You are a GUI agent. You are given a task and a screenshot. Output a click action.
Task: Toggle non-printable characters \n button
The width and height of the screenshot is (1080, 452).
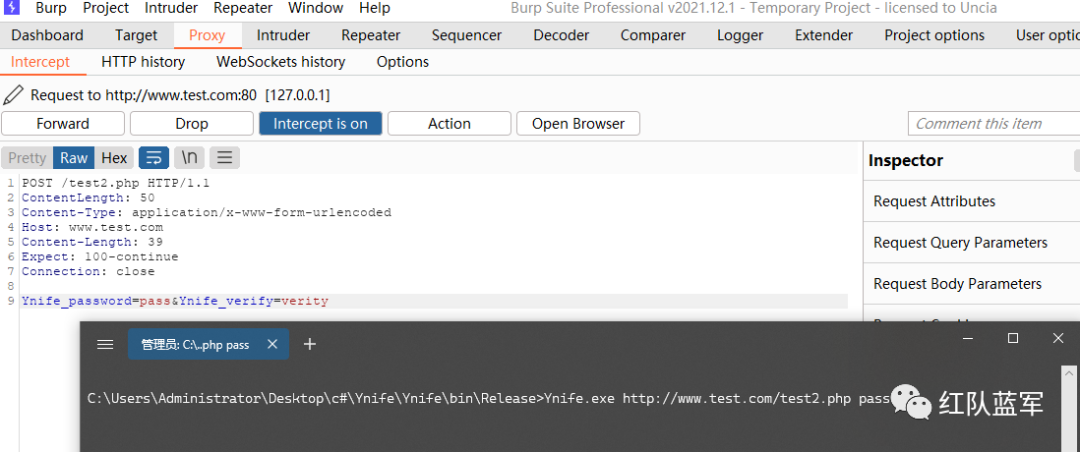(x=189, y=158)
